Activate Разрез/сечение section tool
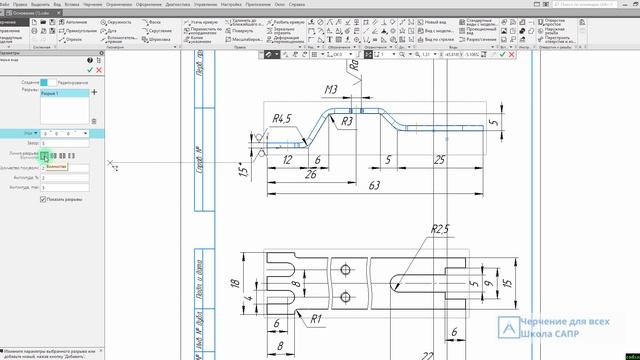Image resolution: width=640 pixels, height=360 pixels. [x=478, y=40]
